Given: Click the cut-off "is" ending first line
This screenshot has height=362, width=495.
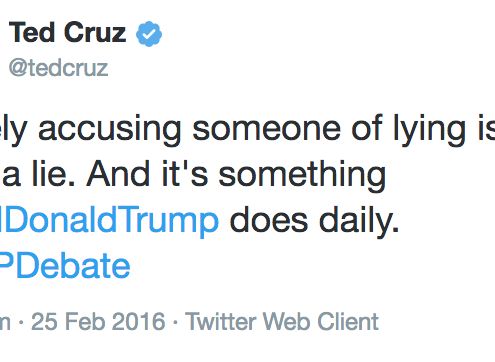Looking at the screenshot, I should [x=486, y=128].
